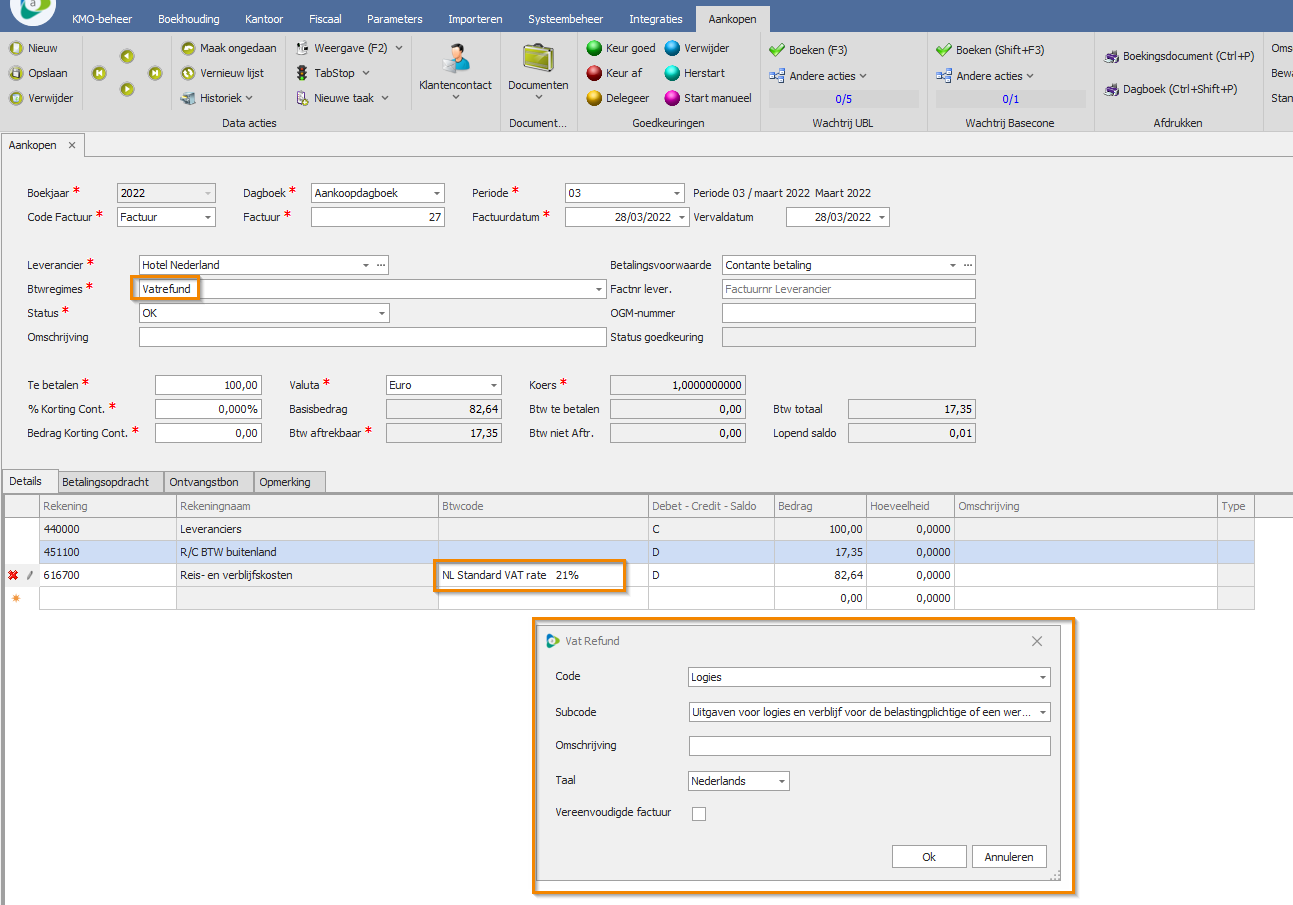Close the Aankopen document tab
Viewport: 1293px width, 905px height.
71,145
